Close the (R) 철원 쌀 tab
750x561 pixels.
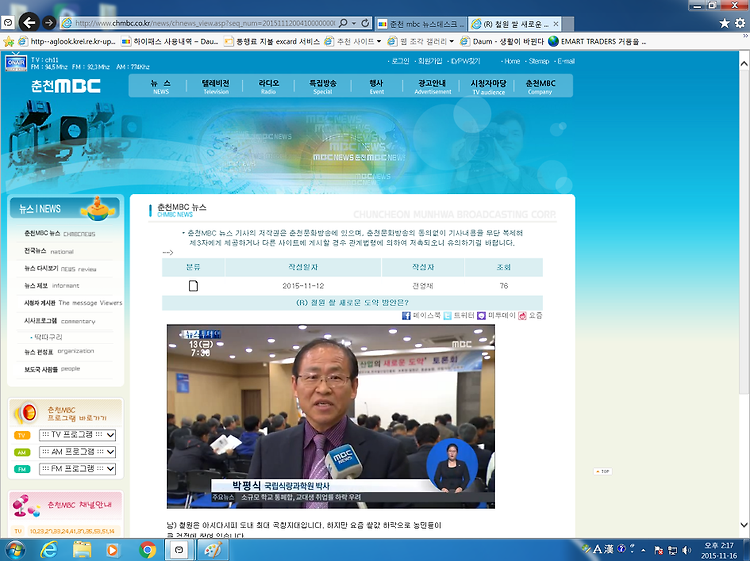[555, 23]
